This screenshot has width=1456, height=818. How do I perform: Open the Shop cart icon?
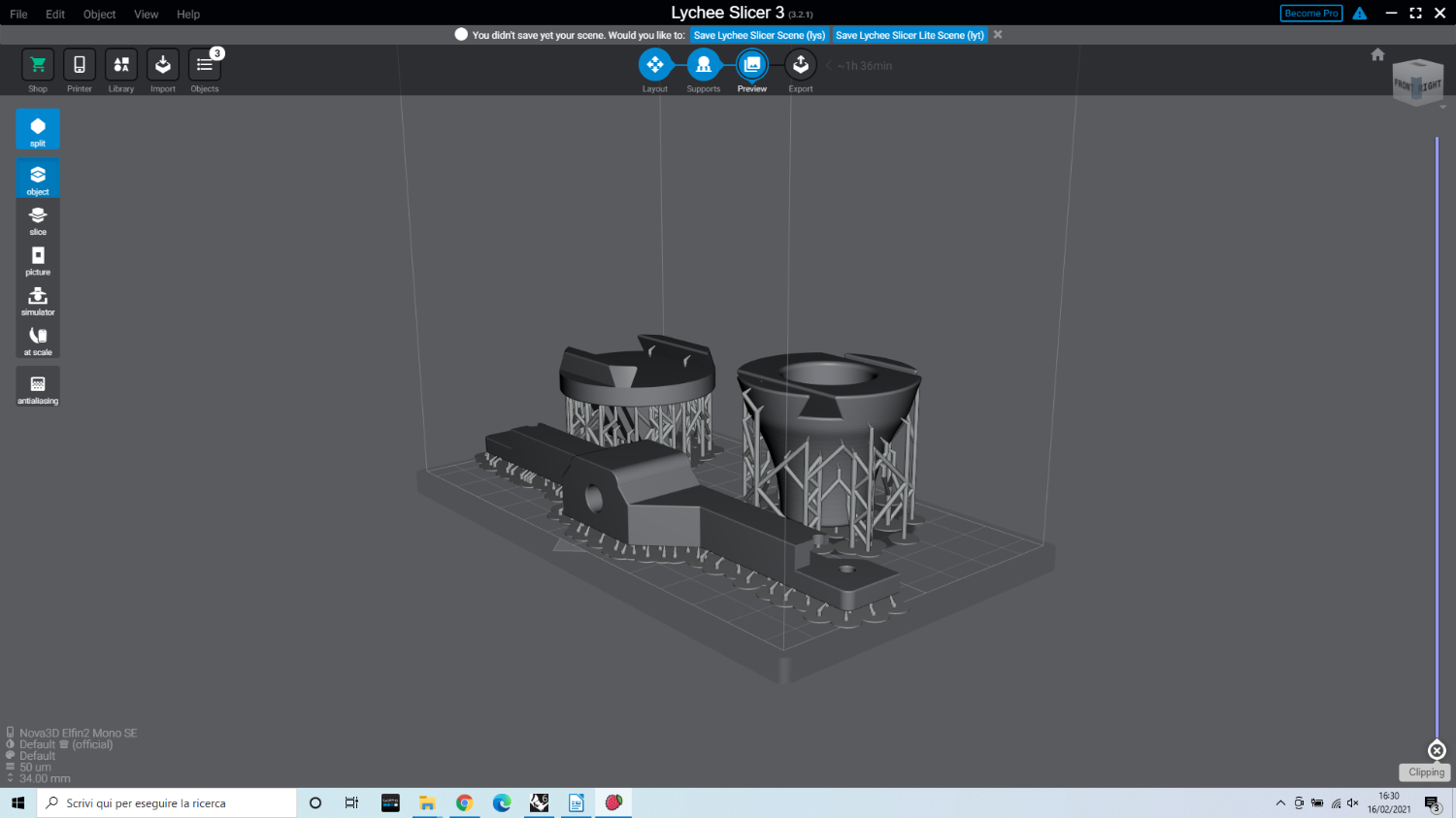click(38, 65)
